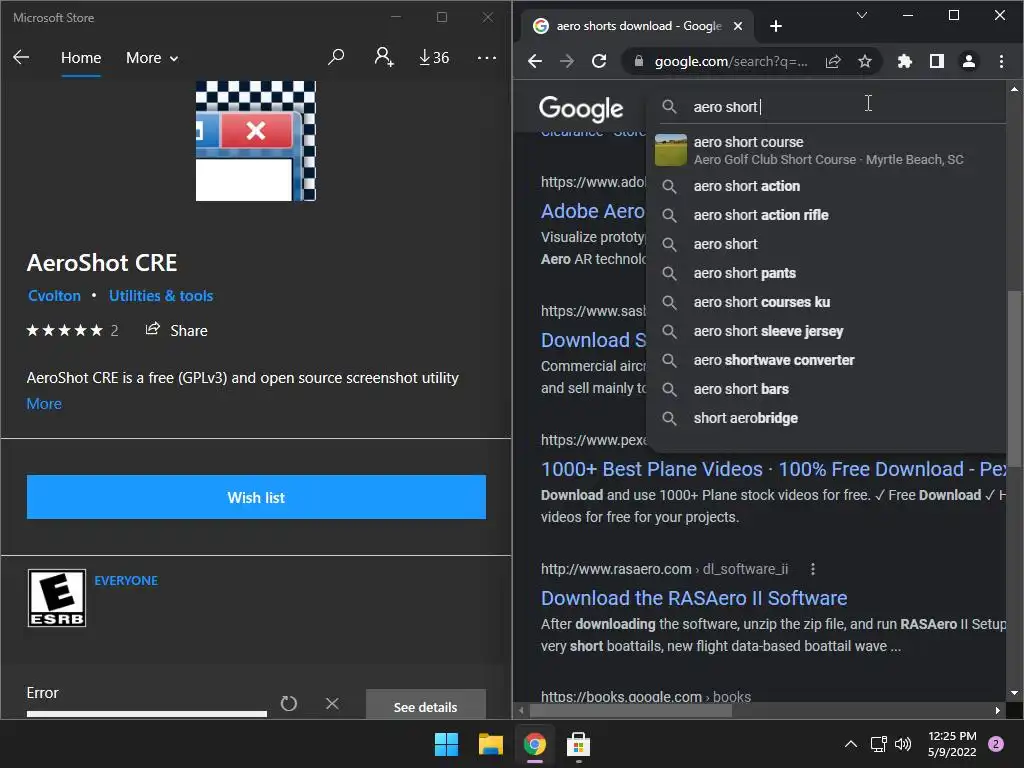Toggle Chrome side panel

(936, 61)
